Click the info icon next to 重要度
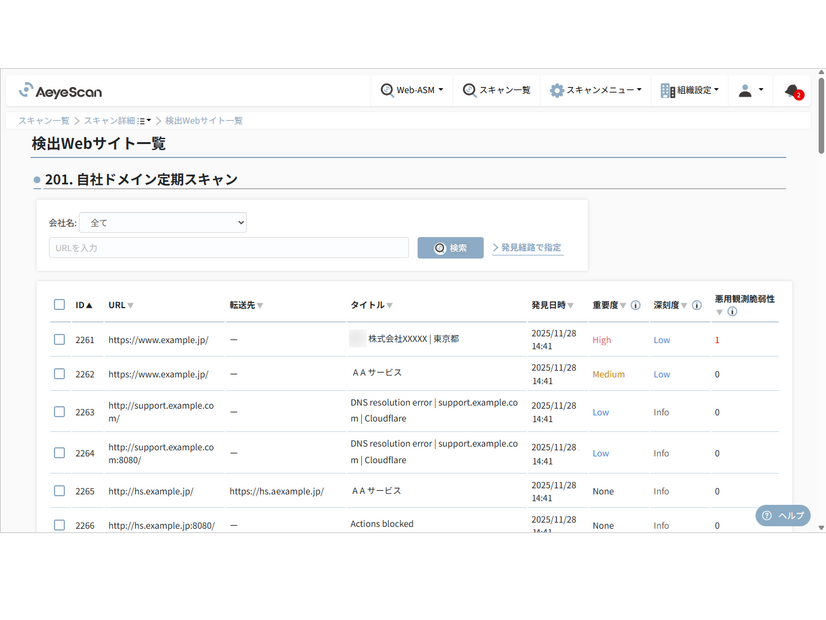 [634, 305]
